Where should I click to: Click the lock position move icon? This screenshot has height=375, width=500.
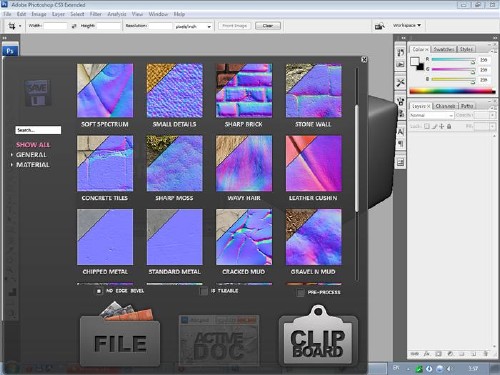(442, 126)
